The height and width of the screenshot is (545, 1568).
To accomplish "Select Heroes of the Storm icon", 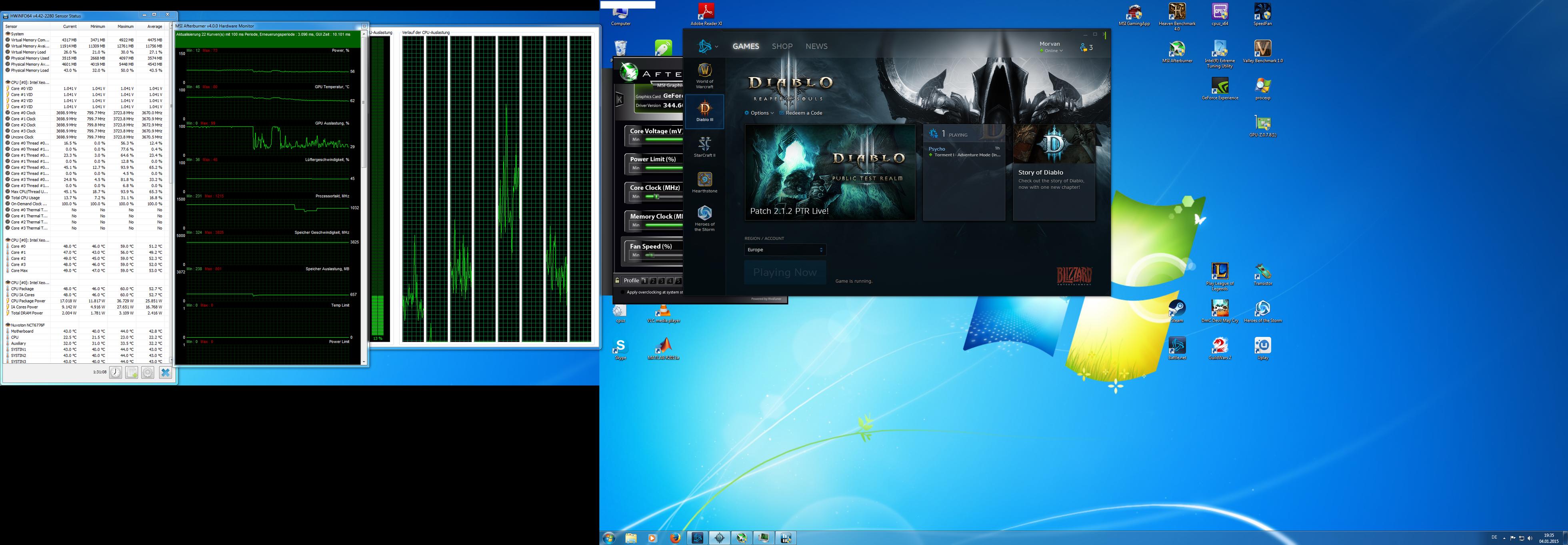I will pos(704,217).
